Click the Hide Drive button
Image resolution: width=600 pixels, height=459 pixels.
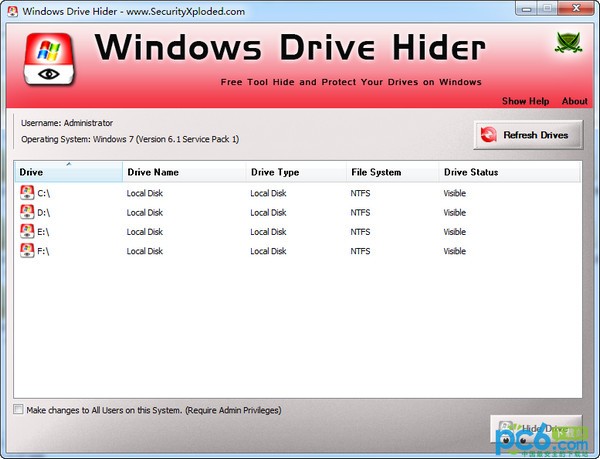coord(536,429)
